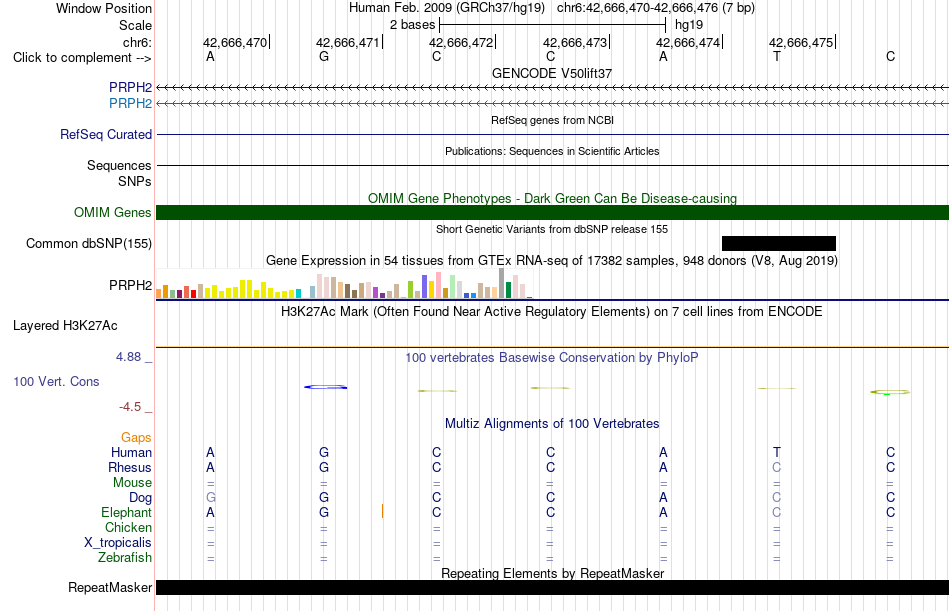
Task: Click the Mouse species label
Action: click(x=132, y=482)
